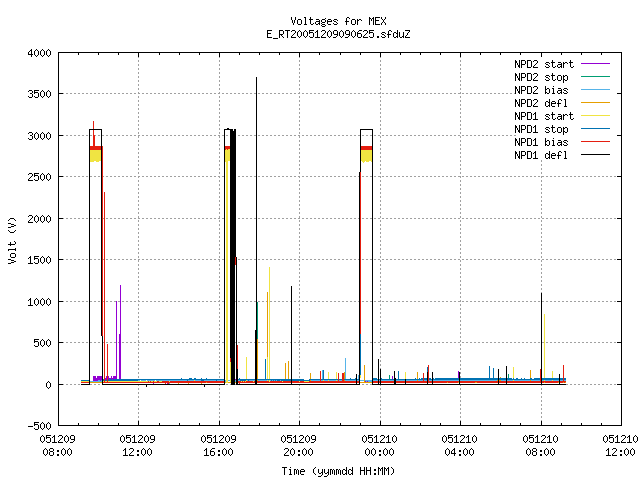The height and width of the screenshot is (480, 640).
Task: Click the 'NPD1 start' legend label
Action: [544, 116]
